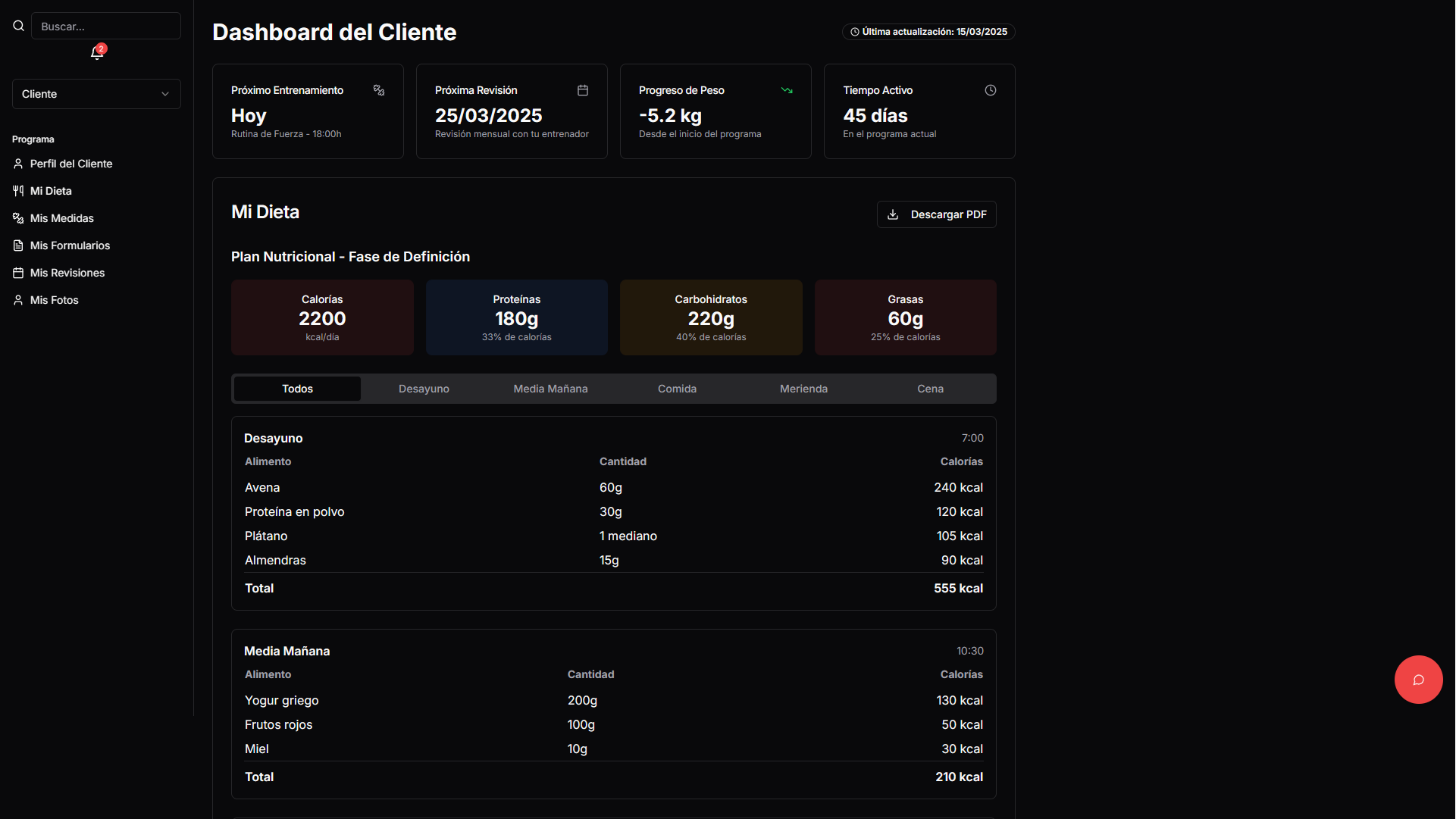
Task: Click the notification bell icon
Action: click(x=96, y=52)
